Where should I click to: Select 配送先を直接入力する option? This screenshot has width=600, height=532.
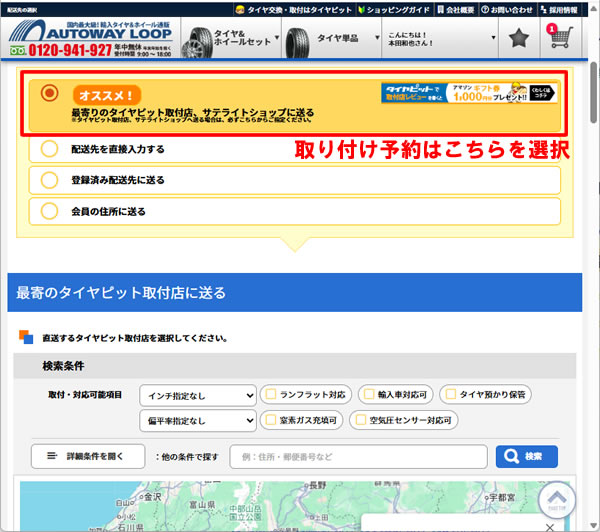49,149
